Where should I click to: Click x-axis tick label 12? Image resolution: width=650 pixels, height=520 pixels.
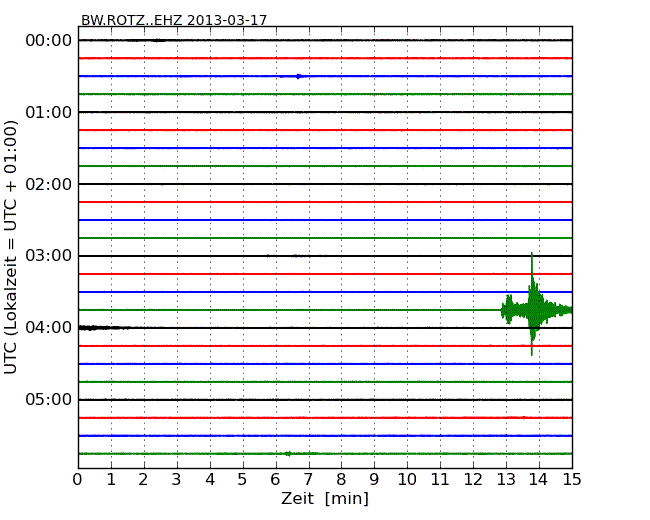pos(473,480)
